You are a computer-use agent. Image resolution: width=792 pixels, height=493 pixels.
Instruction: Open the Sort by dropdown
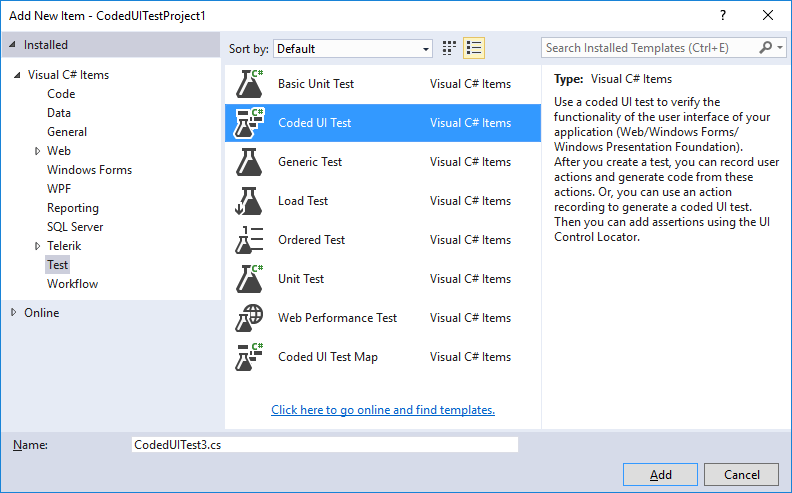coord(354,48)
